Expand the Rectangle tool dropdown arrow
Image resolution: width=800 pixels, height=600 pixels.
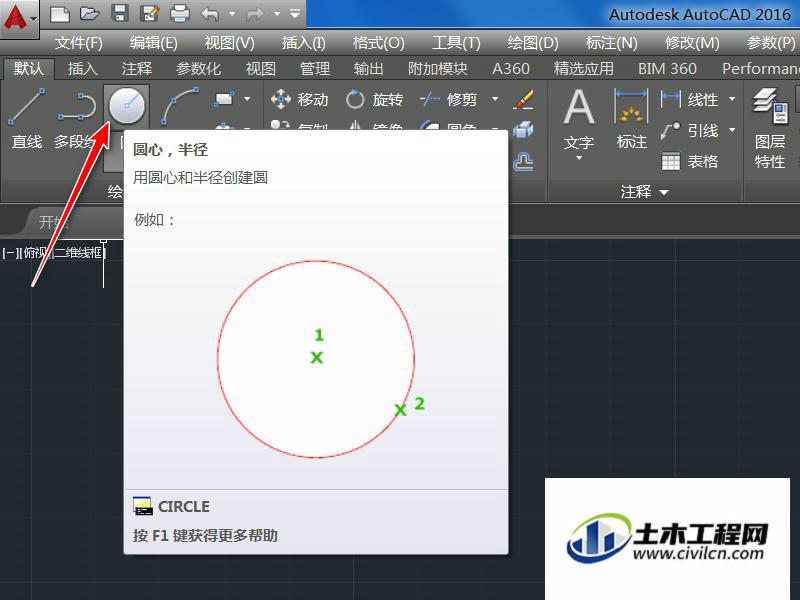click(247, 98)
